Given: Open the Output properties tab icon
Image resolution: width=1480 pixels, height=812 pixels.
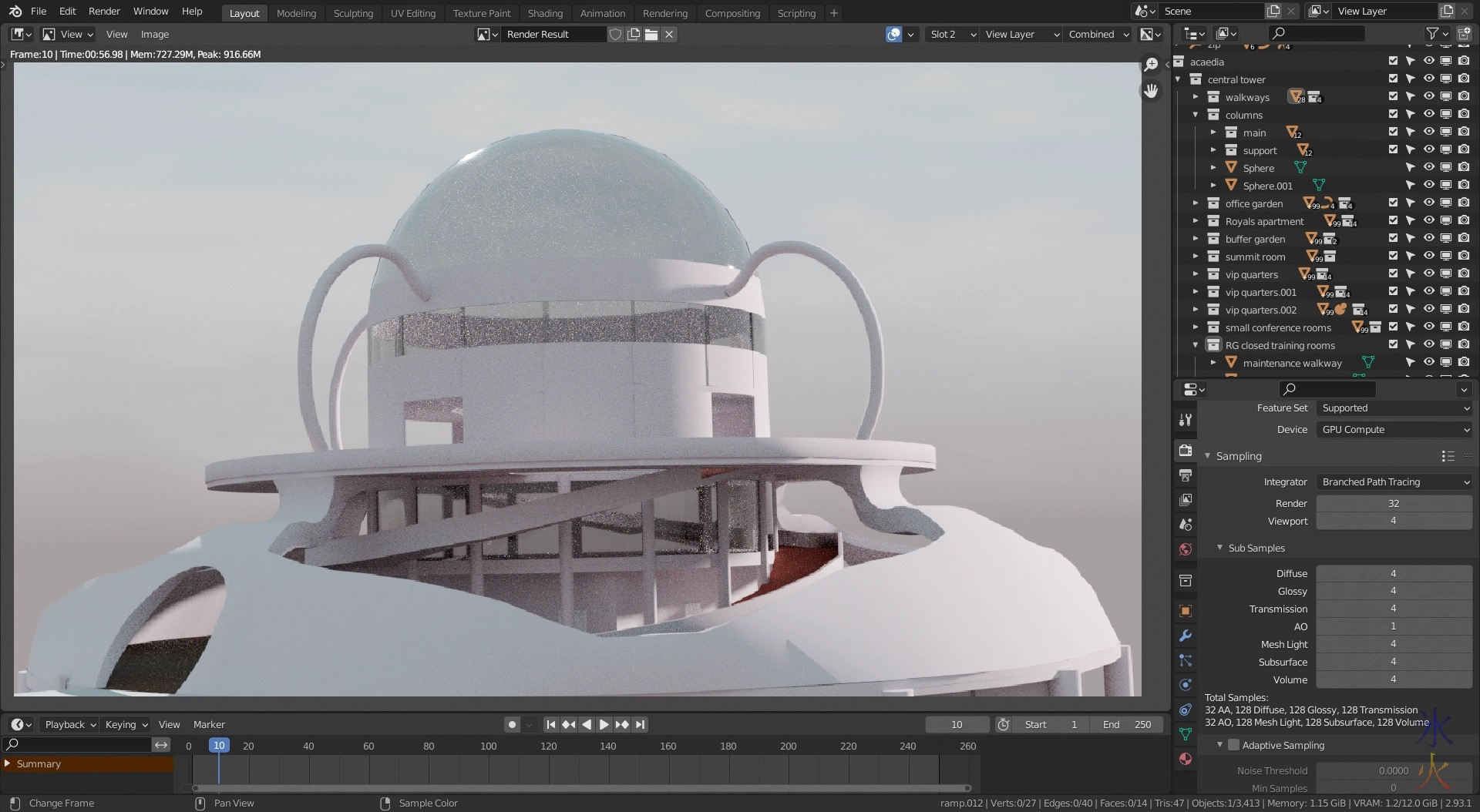Looking at the screenshot, I should (x=1186, y=475).
